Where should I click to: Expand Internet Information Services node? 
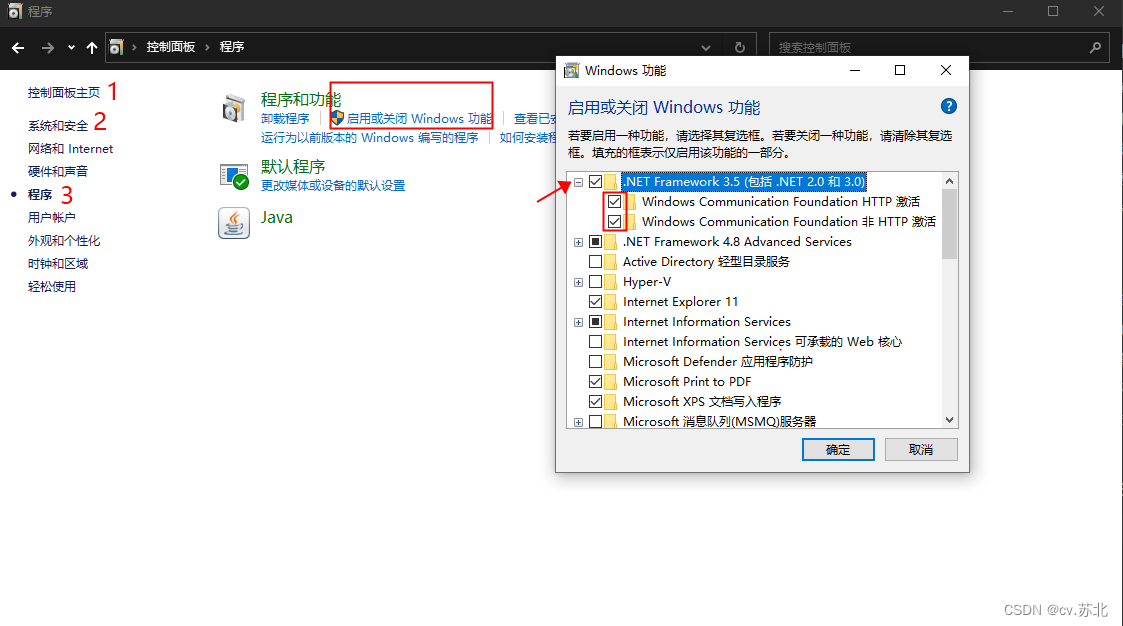pos(579,322)
